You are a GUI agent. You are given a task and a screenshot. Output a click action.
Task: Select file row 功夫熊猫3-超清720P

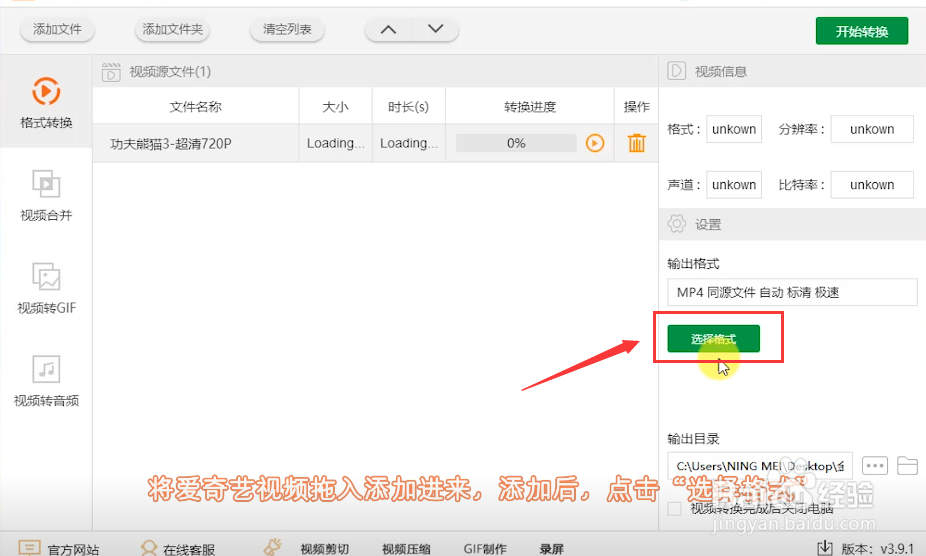tap(375, 143)
